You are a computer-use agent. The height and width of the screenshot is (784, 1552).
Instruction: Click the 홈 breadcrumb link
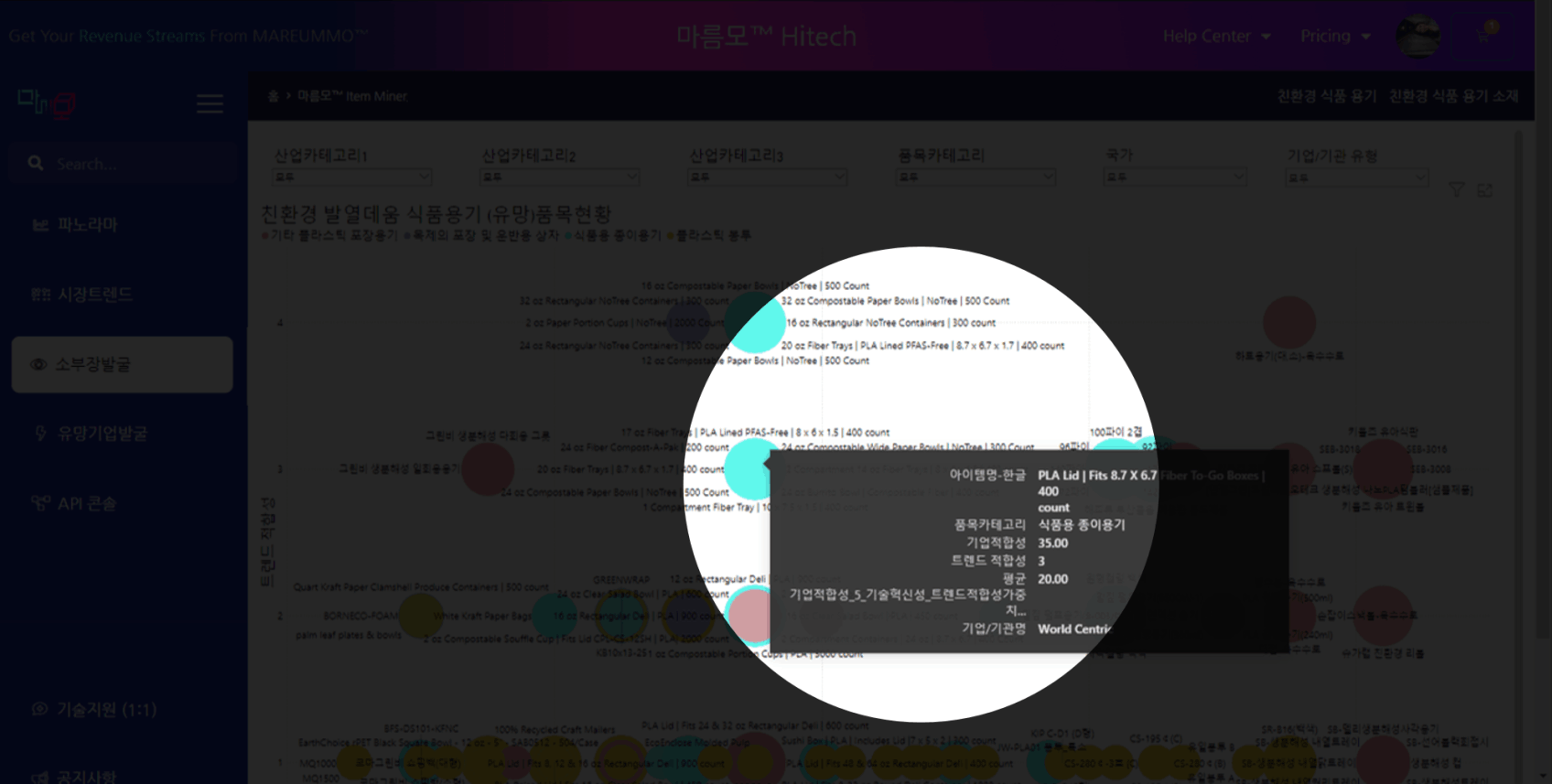click(x=273, y=96)
